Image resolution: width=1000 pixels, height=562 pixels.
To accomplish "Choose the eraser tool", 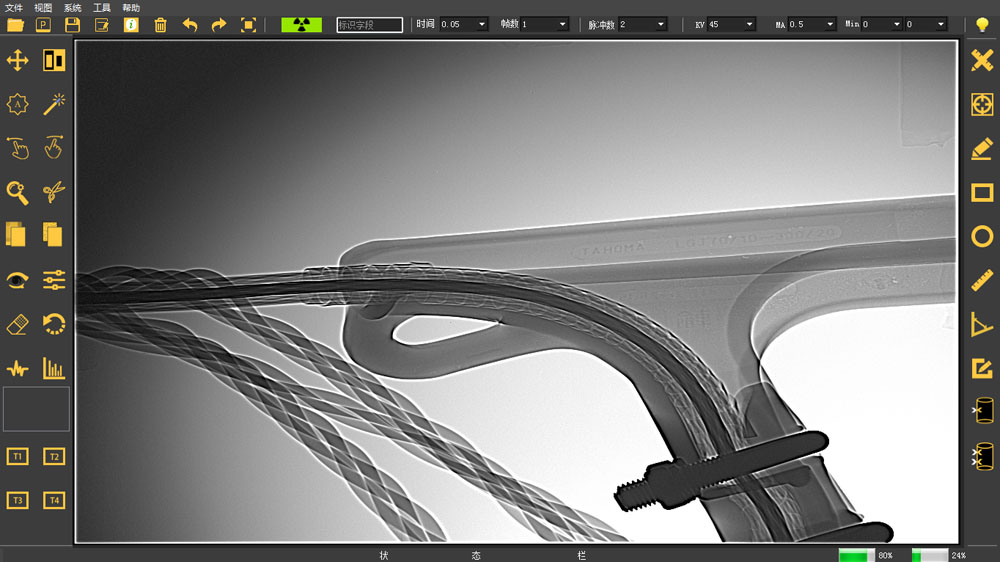I will click(17, 324).
